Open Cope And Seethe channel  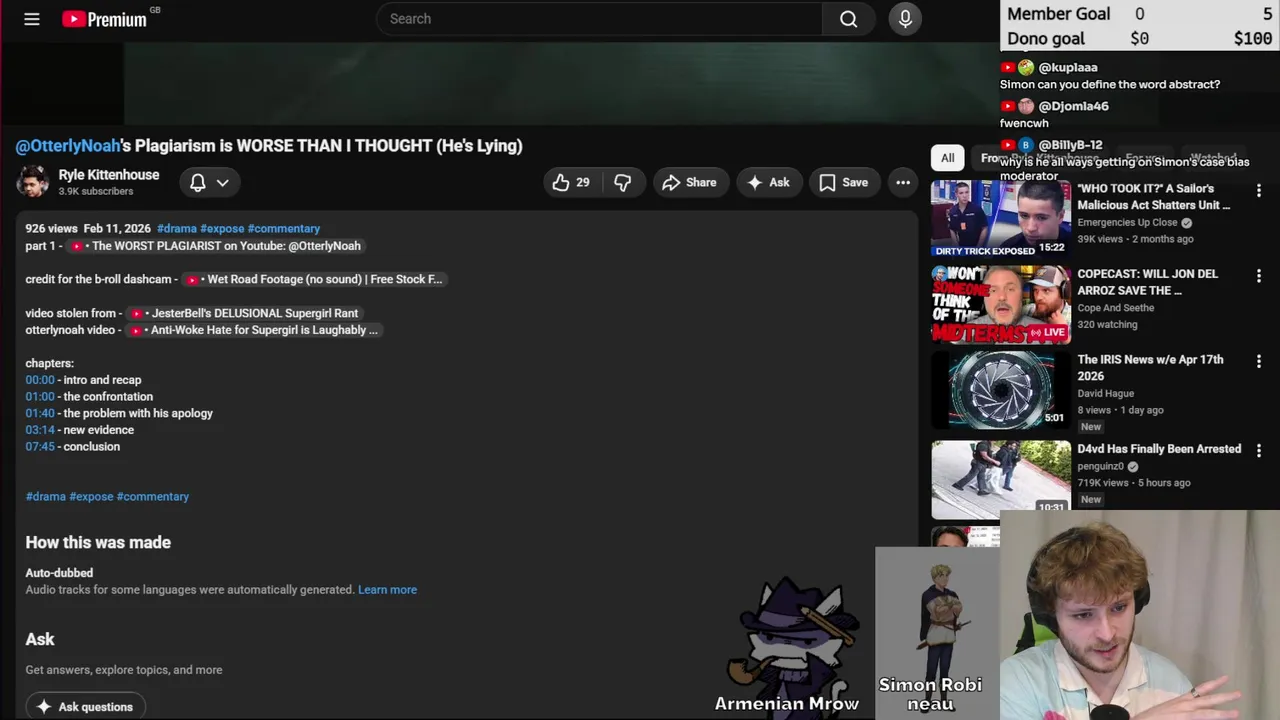pos(1116,308)
